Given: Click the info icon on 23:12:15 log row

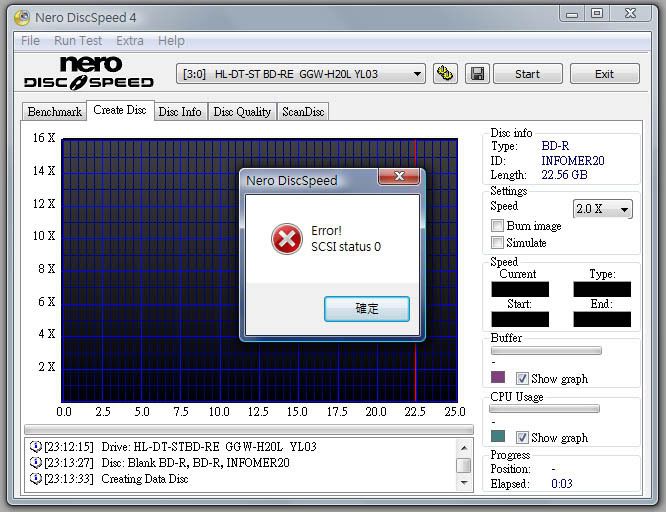Looking at the screenshot, I should (36, 447).
